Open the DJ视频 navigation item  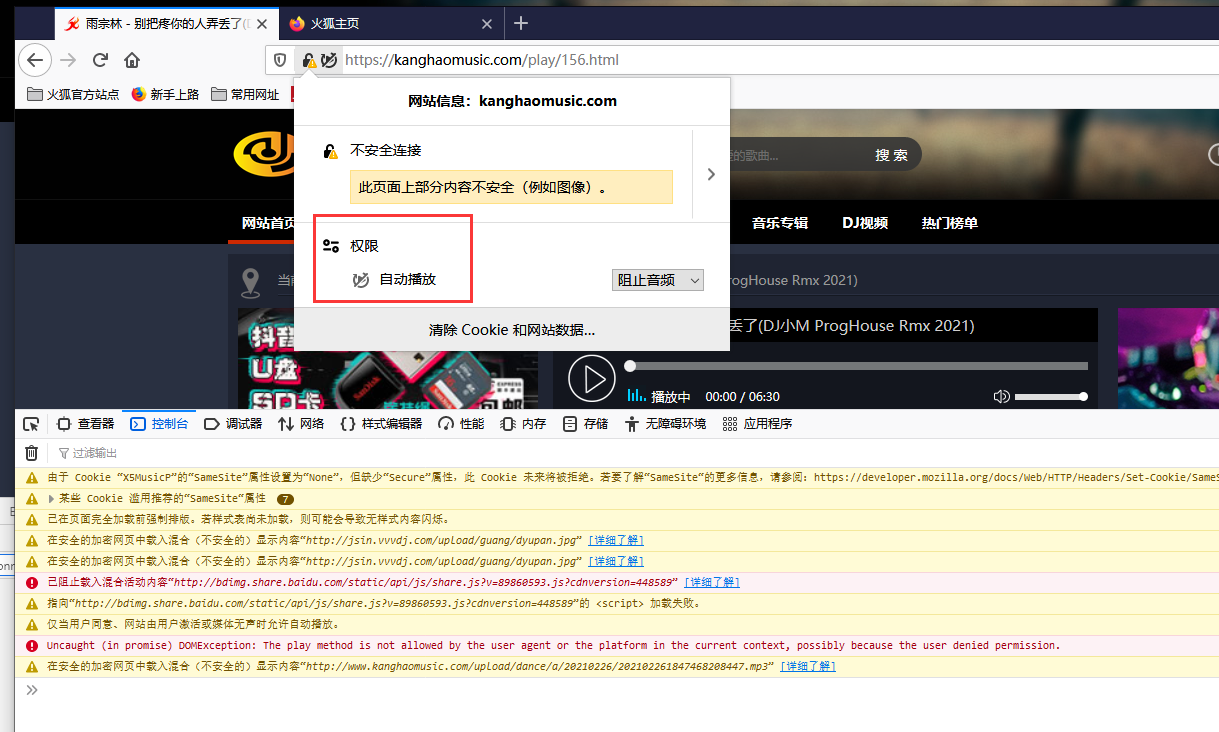coord(865,223)
